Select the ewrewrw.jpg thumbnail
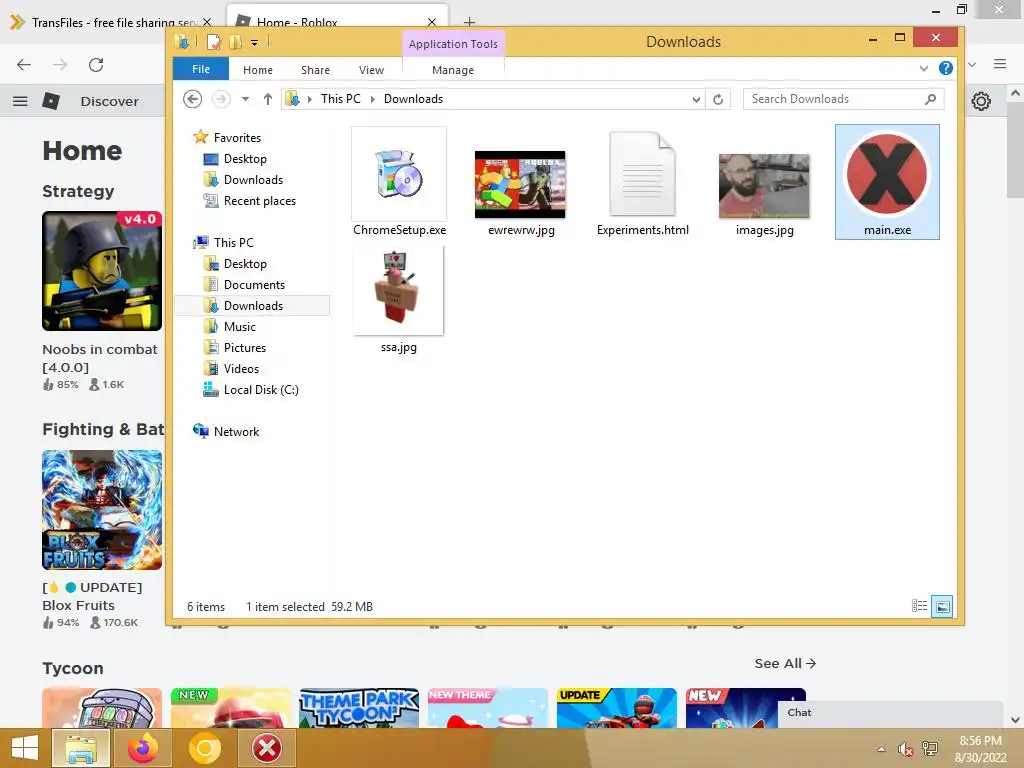This screenshot has width=1024, height=768. (520, 184)
